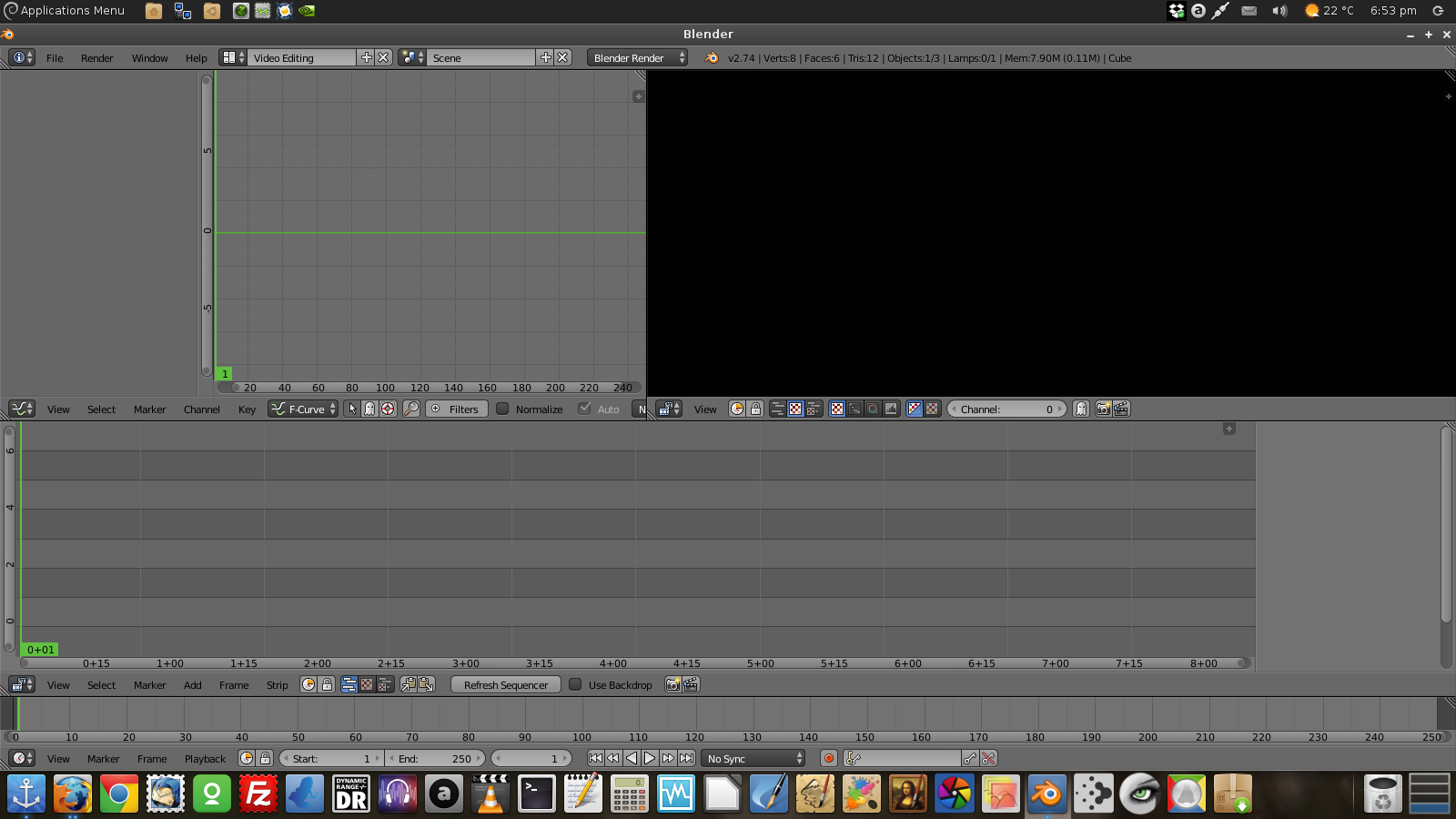
Task: Open the Add menu in Sequencer
Action: pos(192,684)
